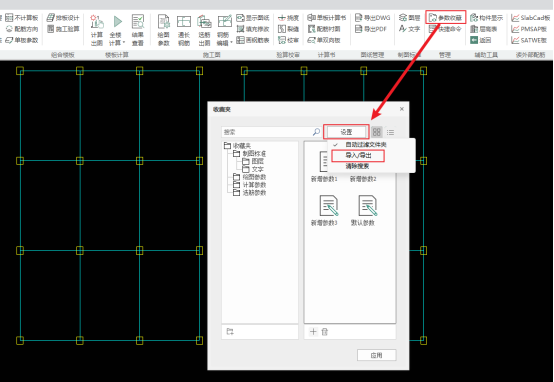Toggle the checked auto-filter folder option
This screenshot has width=554, height=382.
click(x=365, y=145)
